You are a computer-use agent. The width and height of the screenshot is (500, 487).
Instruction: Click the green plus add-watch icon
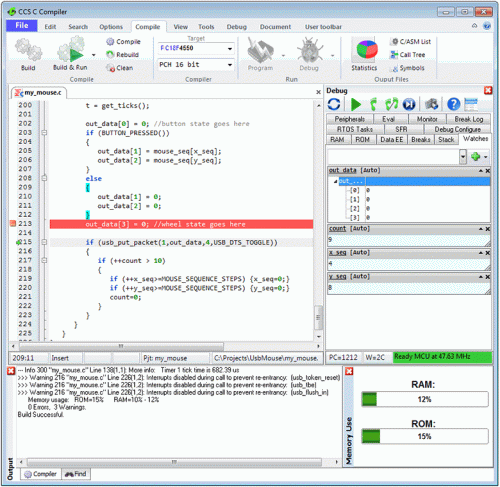pos(475,156)
